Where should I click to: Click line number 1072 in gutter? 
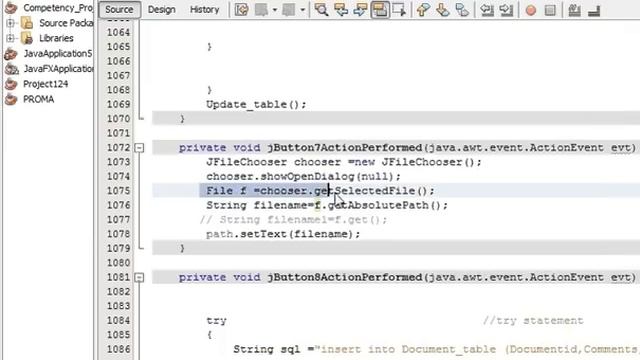pyautogui.click(x=118, y=148)
